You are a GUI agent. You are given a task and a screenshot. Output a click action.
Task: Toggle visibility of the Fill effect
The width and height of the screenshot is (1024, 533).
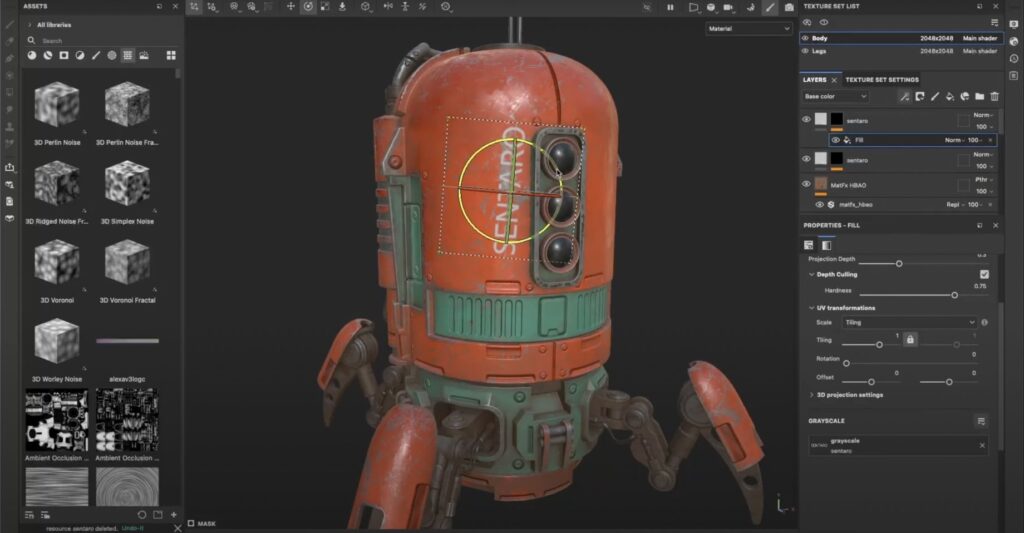pos(835,140)
